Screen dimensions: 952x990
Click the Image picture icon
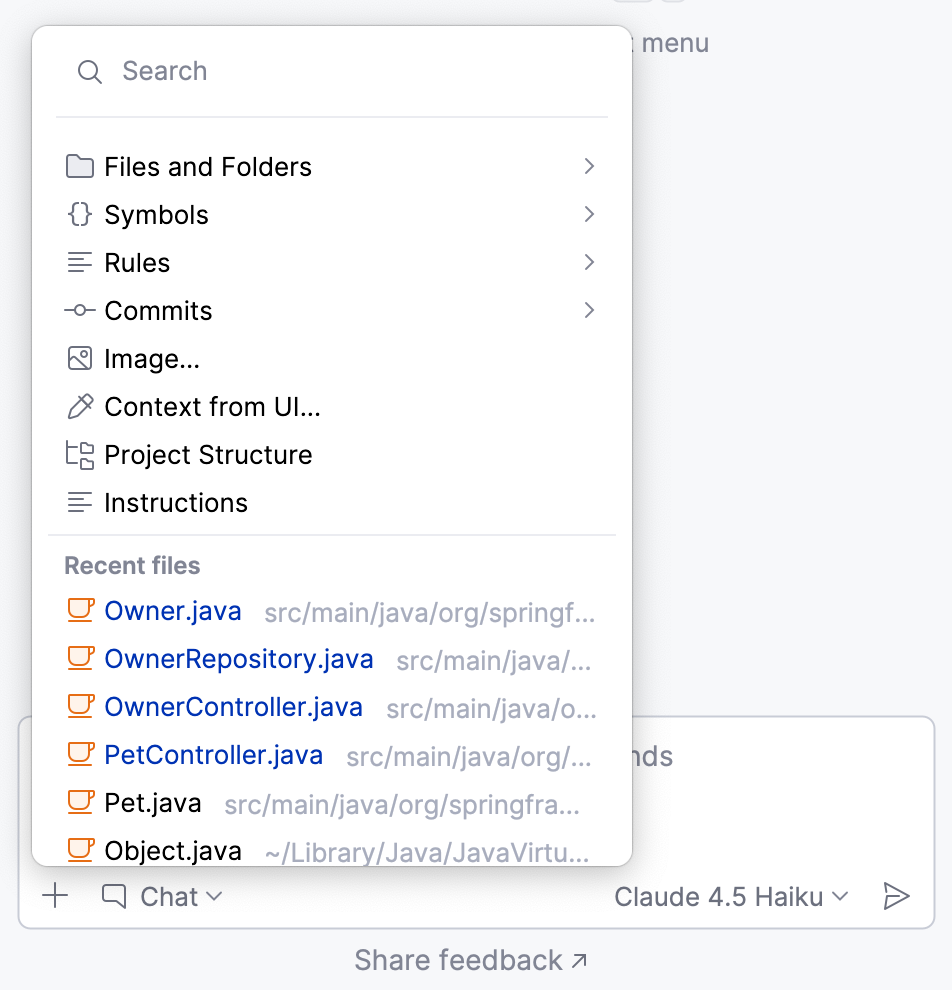pyautogui.click(x=79, y=359)
